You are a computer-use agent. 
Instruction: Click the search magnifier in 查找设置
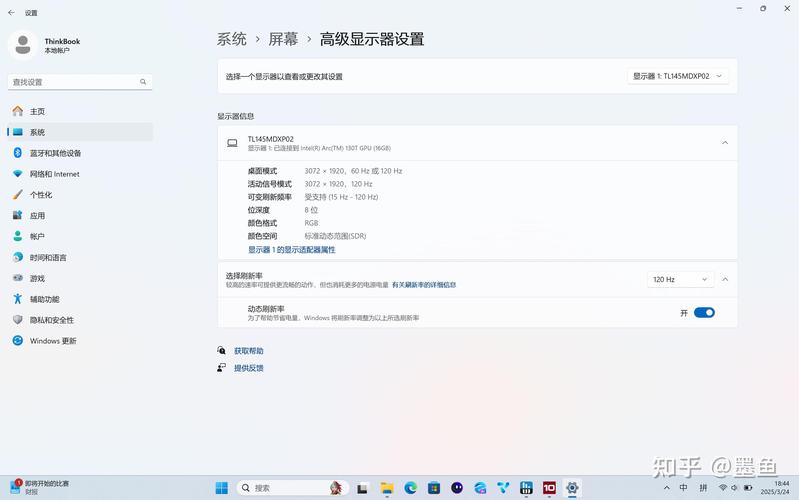point(143,82)
